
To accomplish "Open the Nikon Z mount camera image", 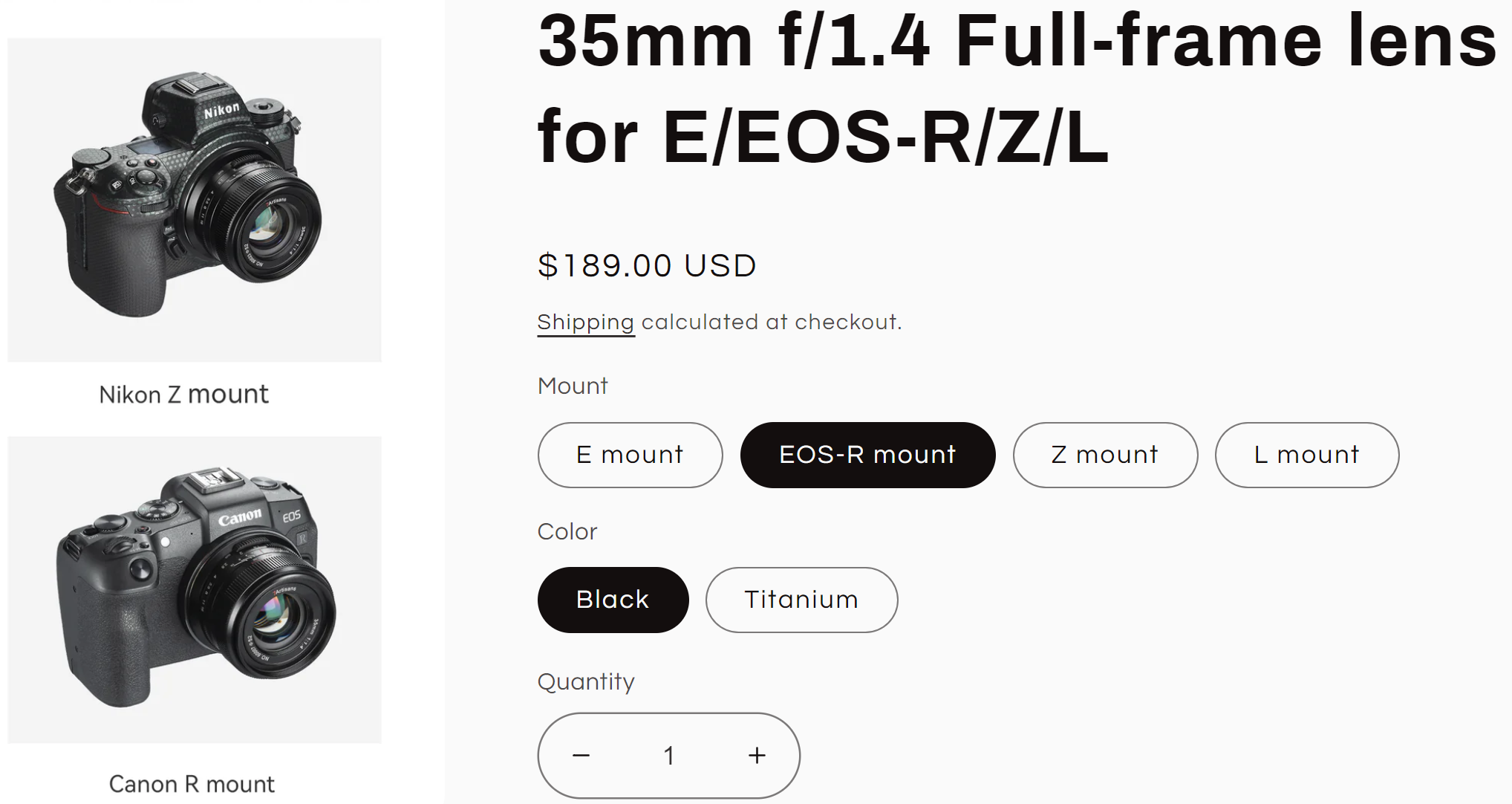I will coord(195,200).
